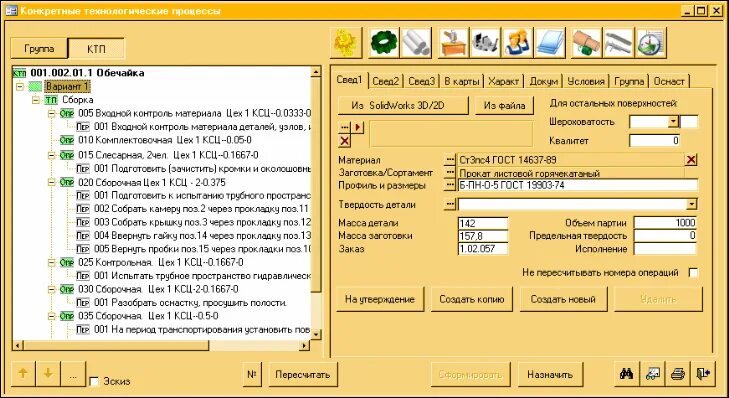Clear material with the red X button

(x=691, y=160)
